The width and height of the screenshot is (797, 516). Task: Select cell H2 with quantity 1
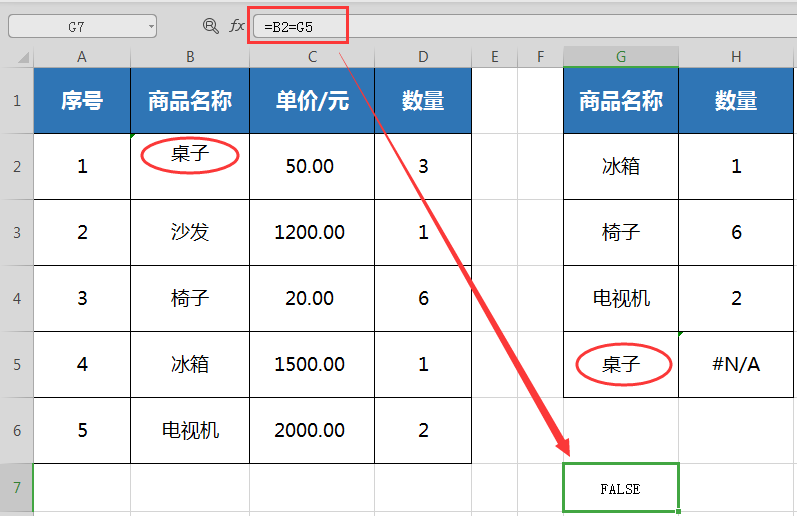(x=736, y=167)
